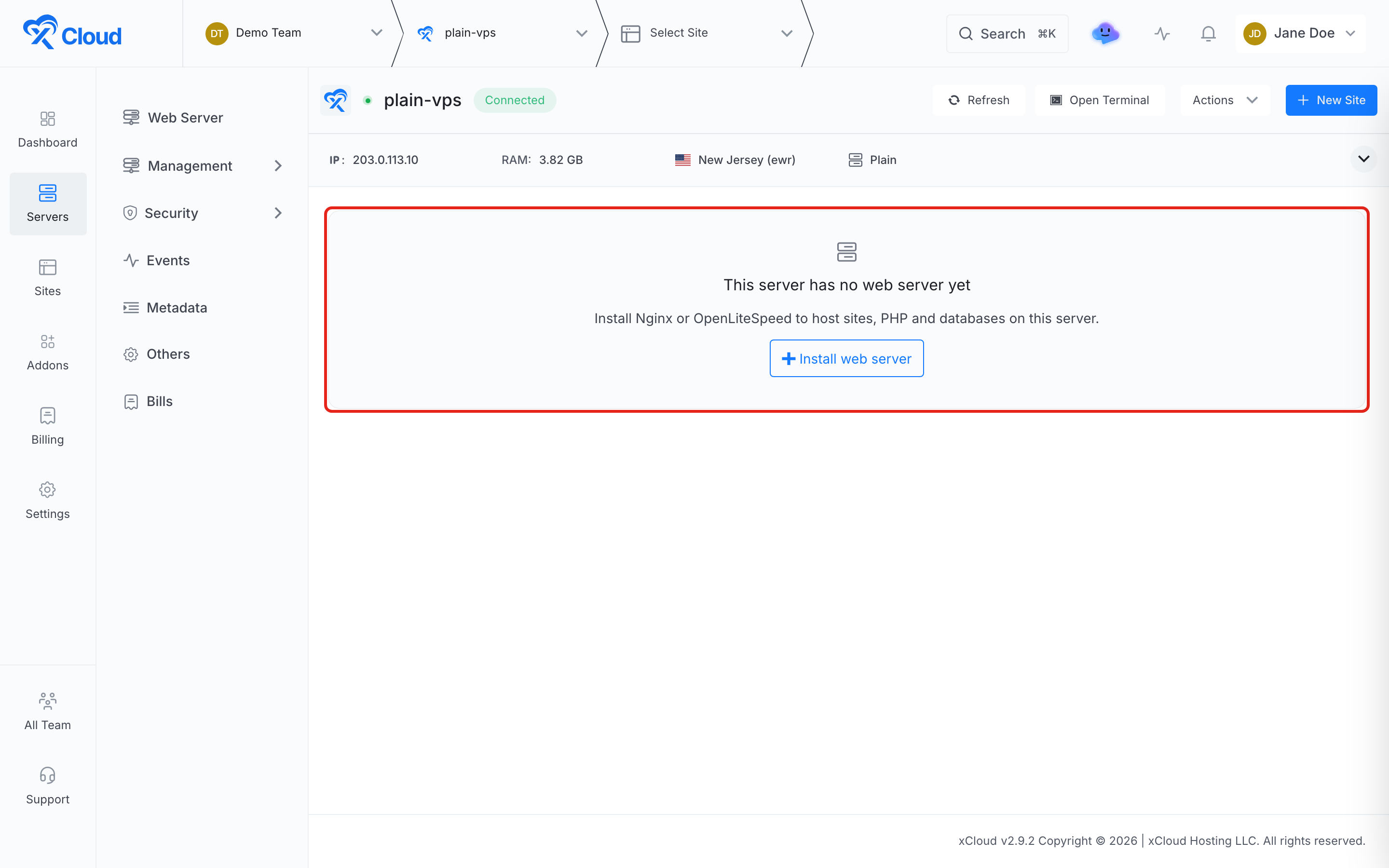Click the Open Terminal button

pos(1099,100)
